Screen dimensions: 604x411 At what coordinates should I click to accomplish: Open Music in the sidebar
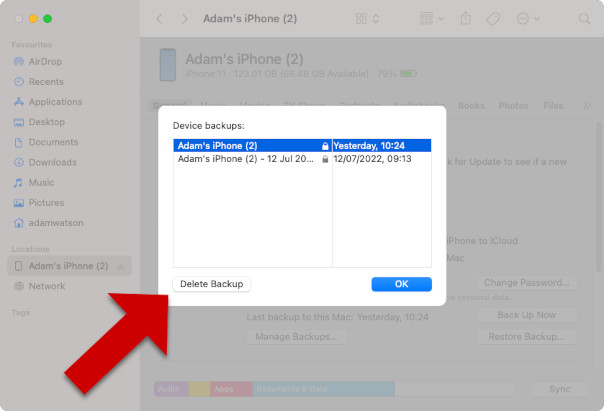pos(34,183)
